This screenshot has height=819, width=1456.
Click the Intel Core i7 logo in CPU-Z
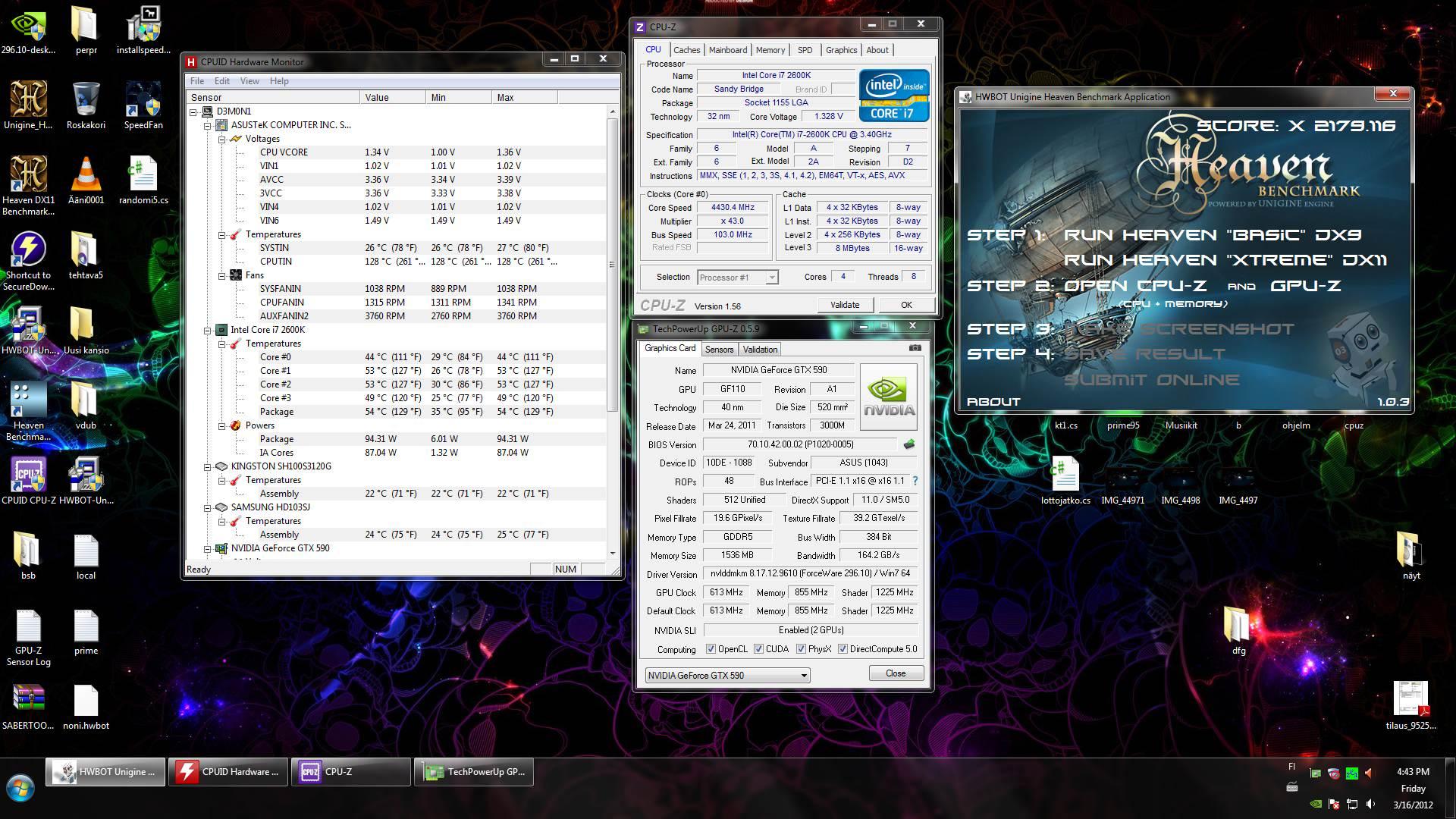point(894,96)
